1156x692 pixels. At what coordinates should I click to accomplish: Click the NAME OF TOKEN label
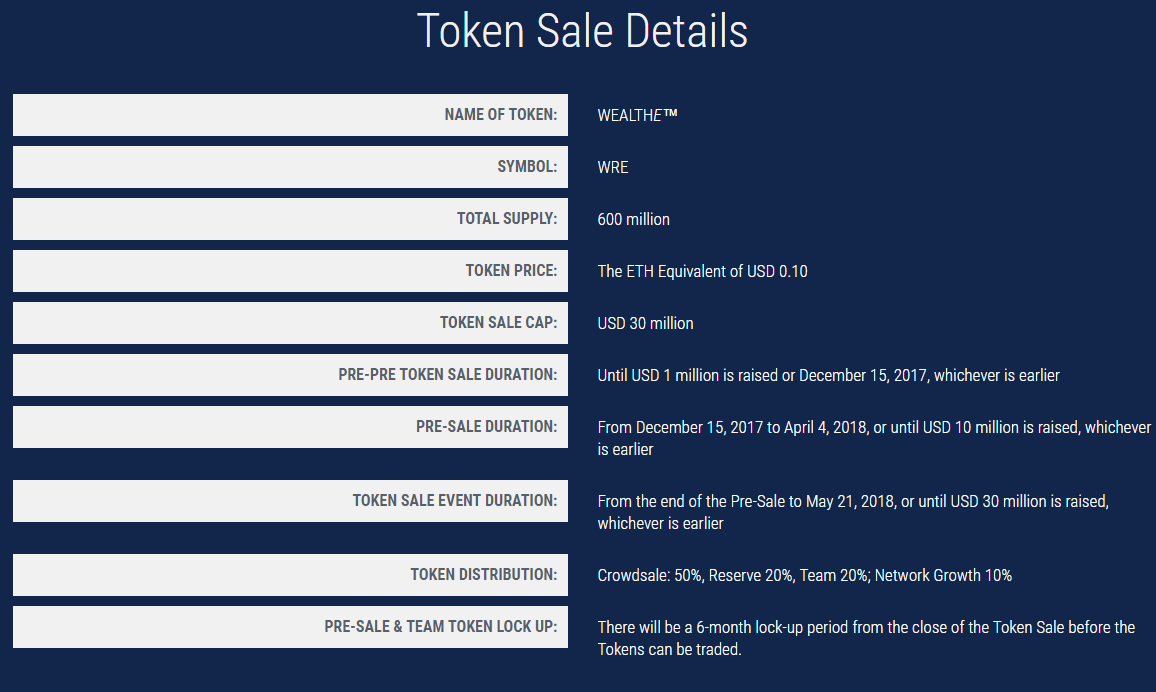click(500, 115)
